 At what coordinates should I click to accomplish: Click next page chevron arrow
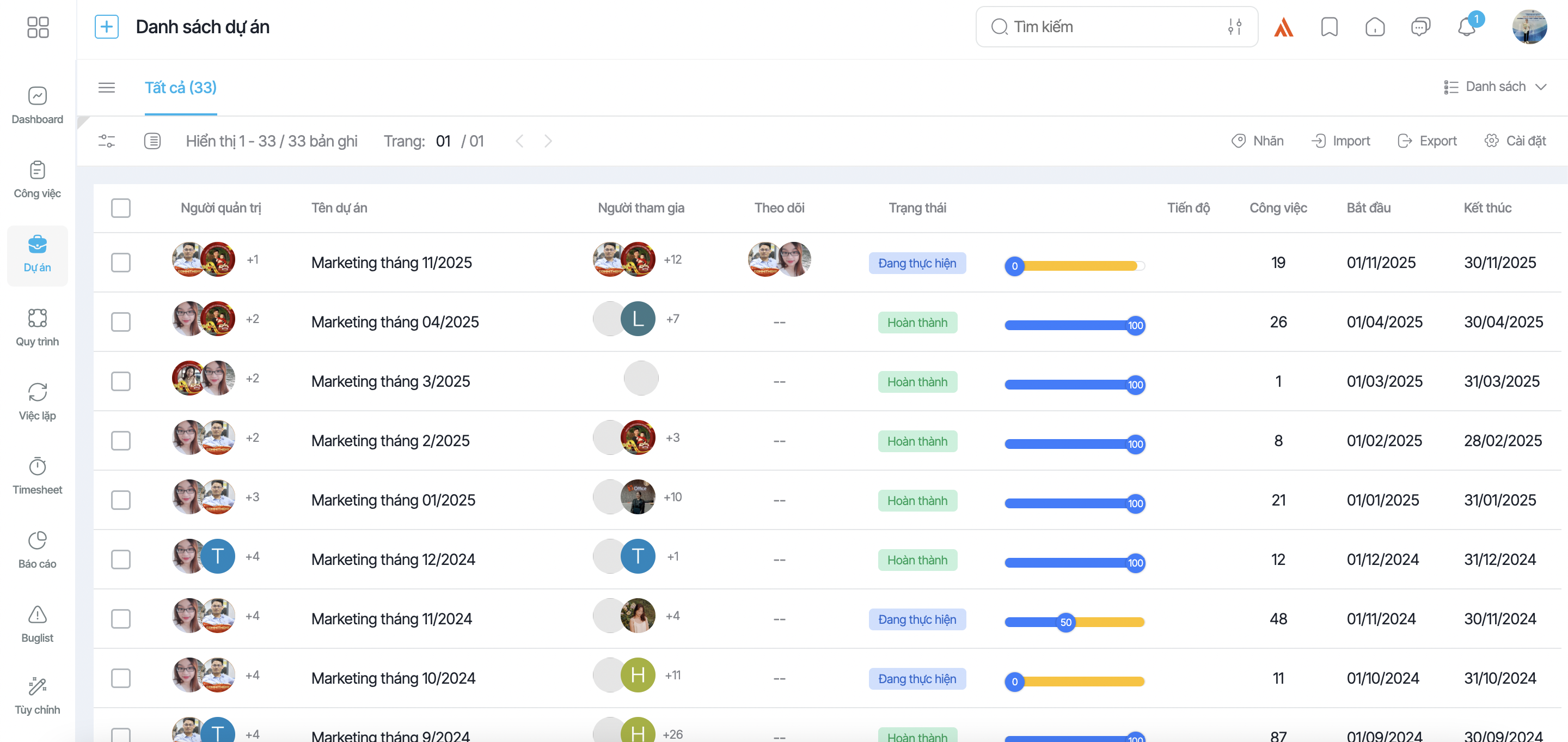click(548, 141)
